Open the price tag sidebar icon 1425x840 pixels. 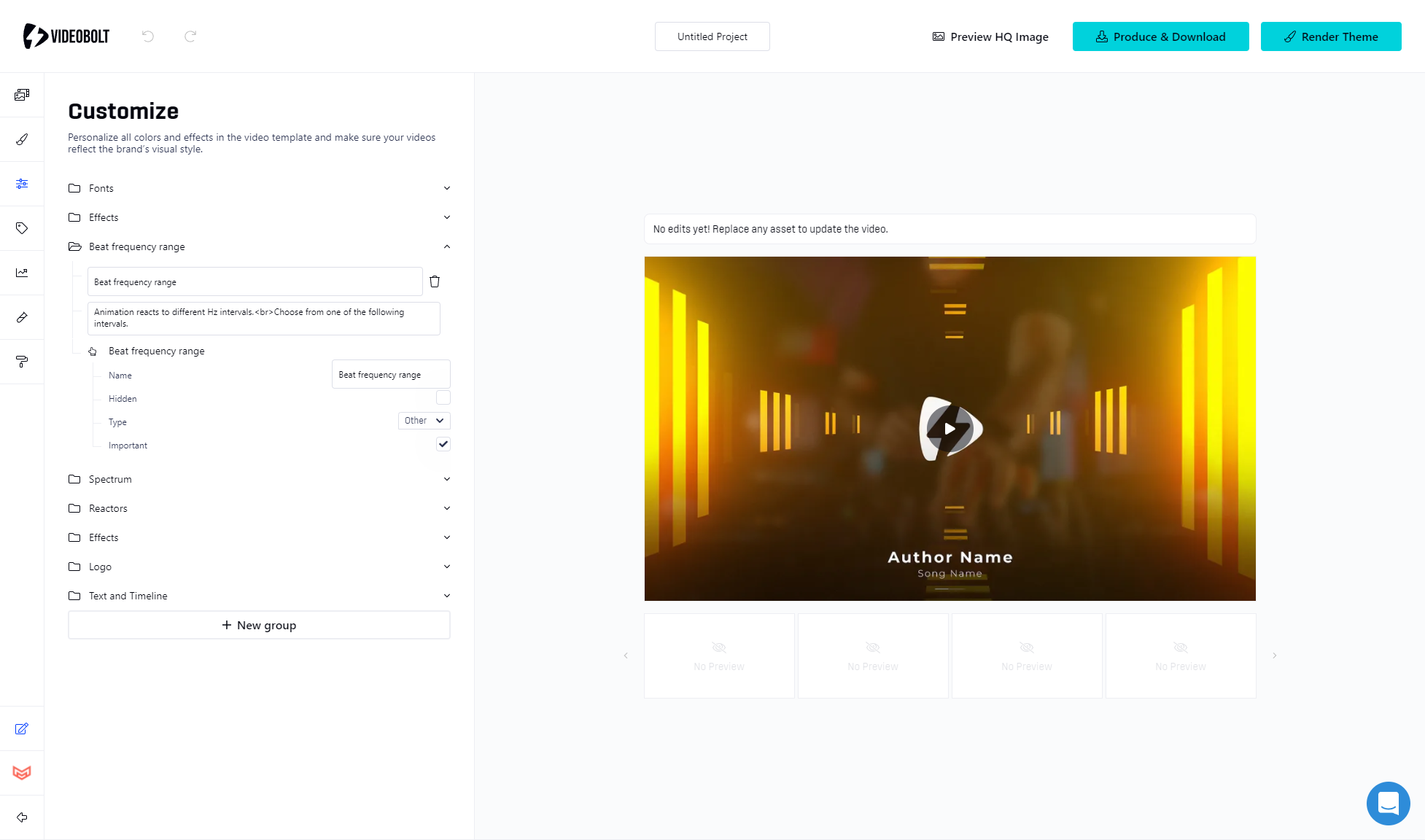(x=22, y=228)
